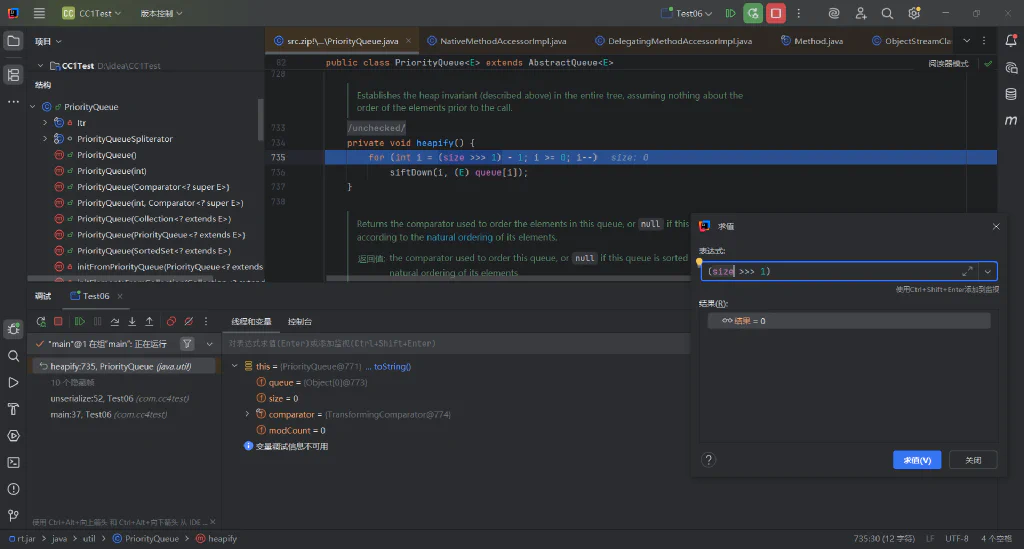
Task: Open the Terminal tool window
Action: point(13,462)
